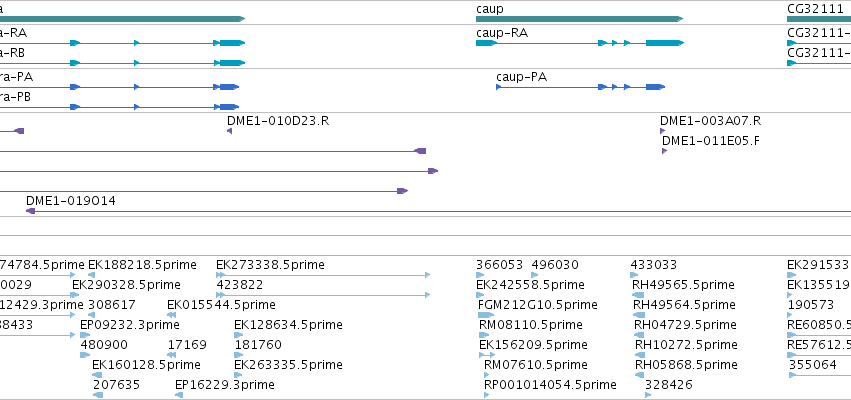
Task: Select the caup gene bar
Action: pos(579,19)
